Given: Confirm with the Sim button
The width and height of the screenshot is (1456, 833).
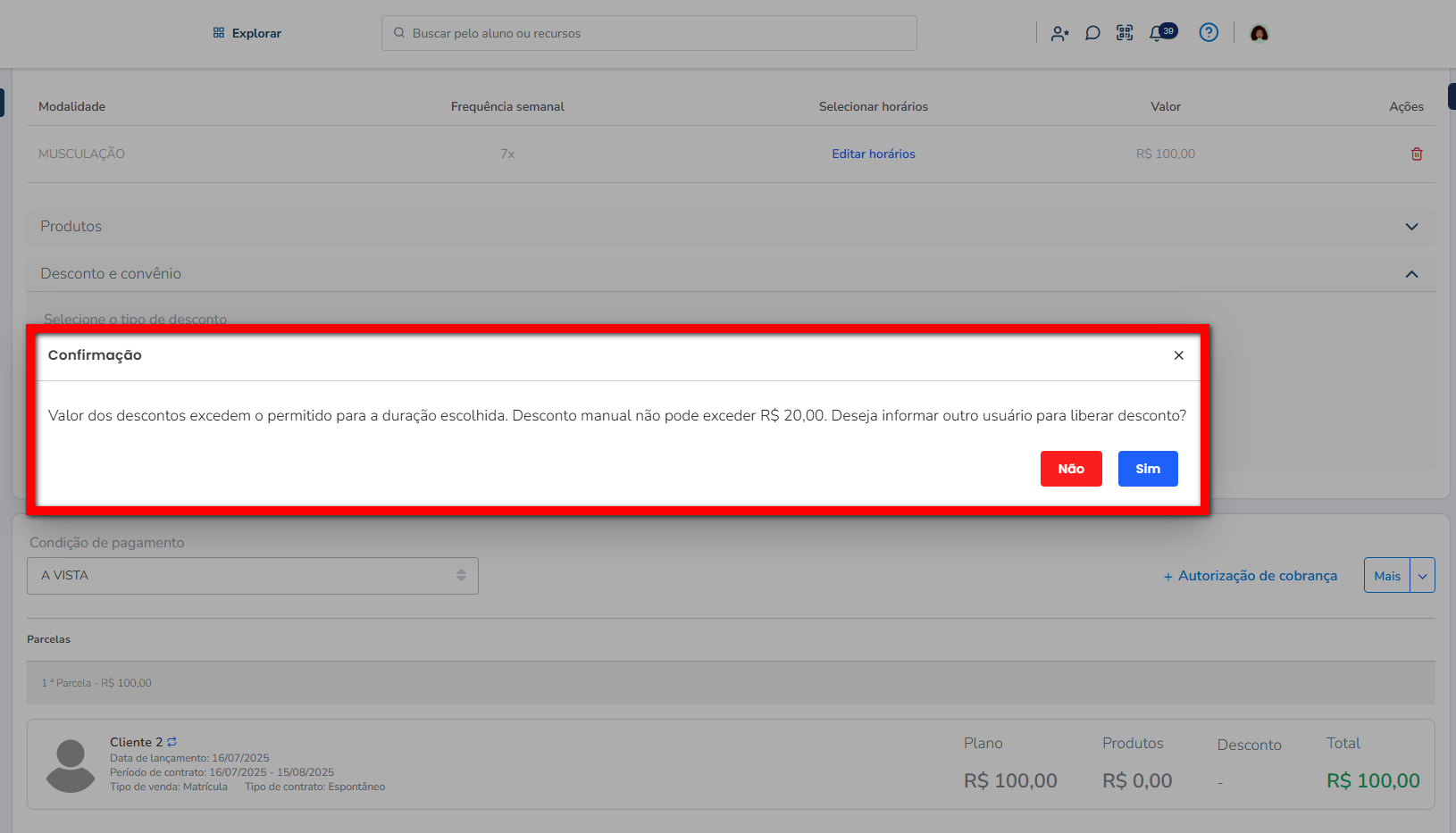Looking at the screenshot, I should coord(1148,469).
